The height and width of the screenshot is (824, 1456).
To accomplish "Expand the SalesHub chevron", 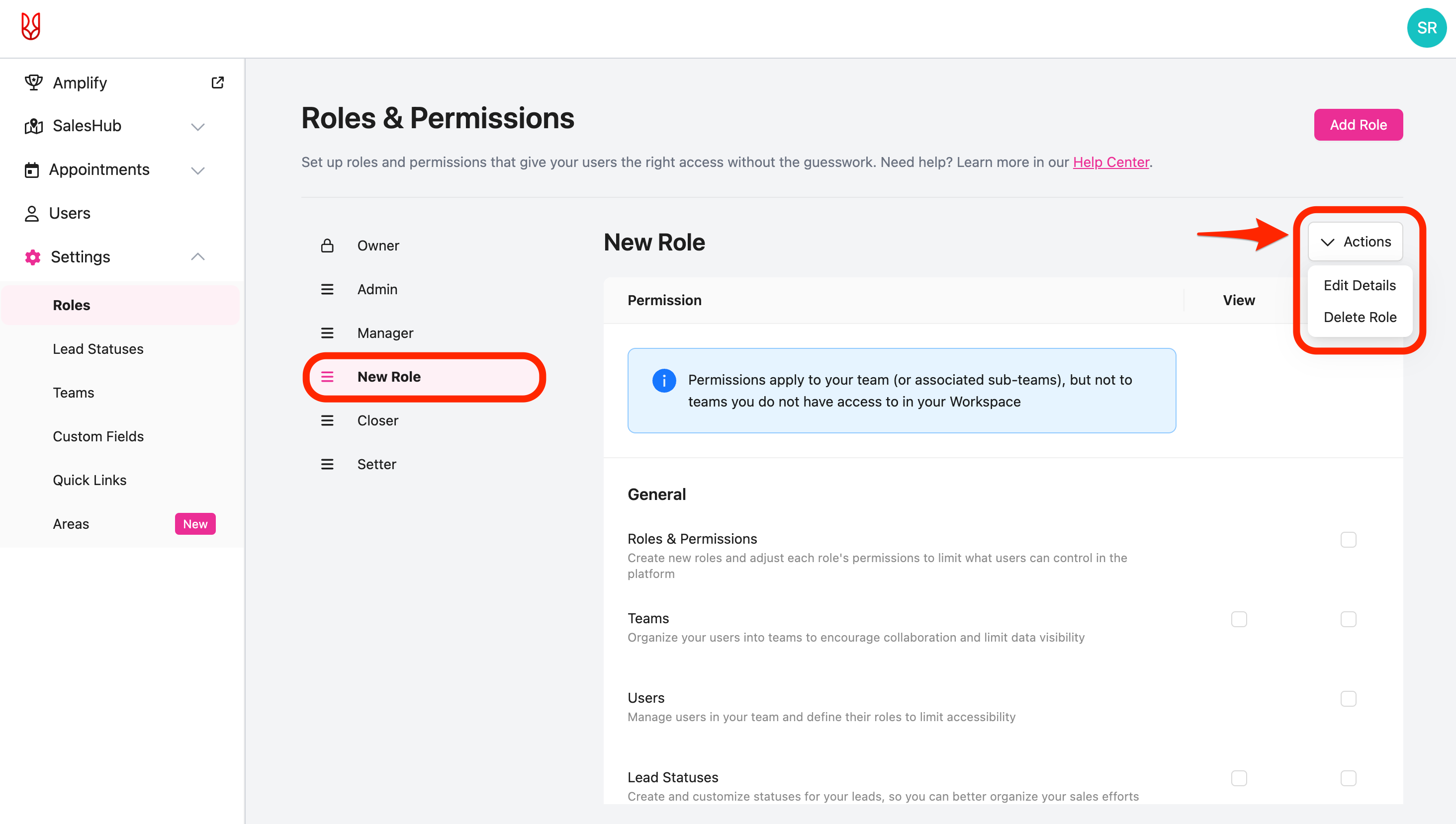I will click(x=197, y=126).
